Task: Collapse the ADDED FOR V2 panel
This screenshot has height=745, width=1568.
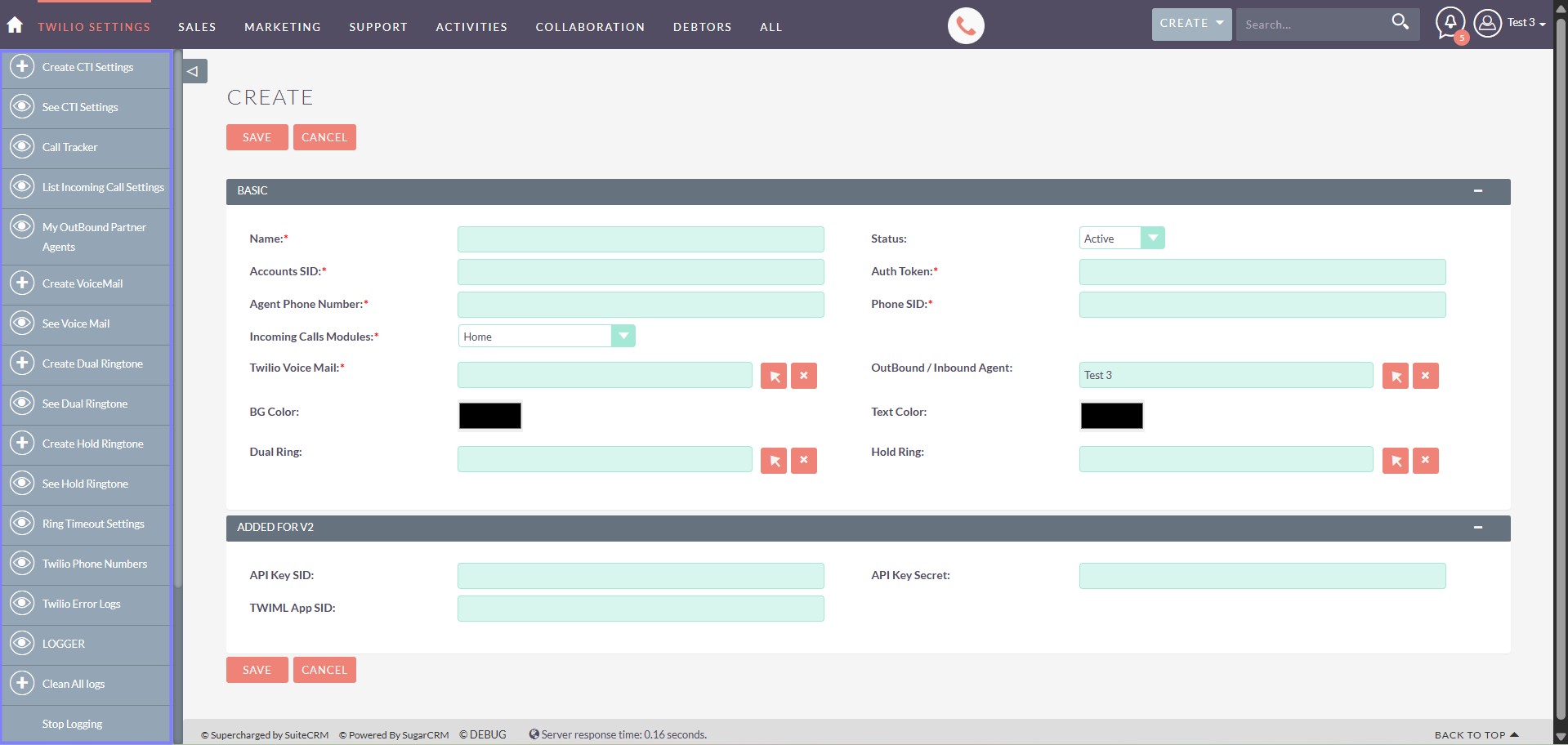Action: coord(1477,528)
